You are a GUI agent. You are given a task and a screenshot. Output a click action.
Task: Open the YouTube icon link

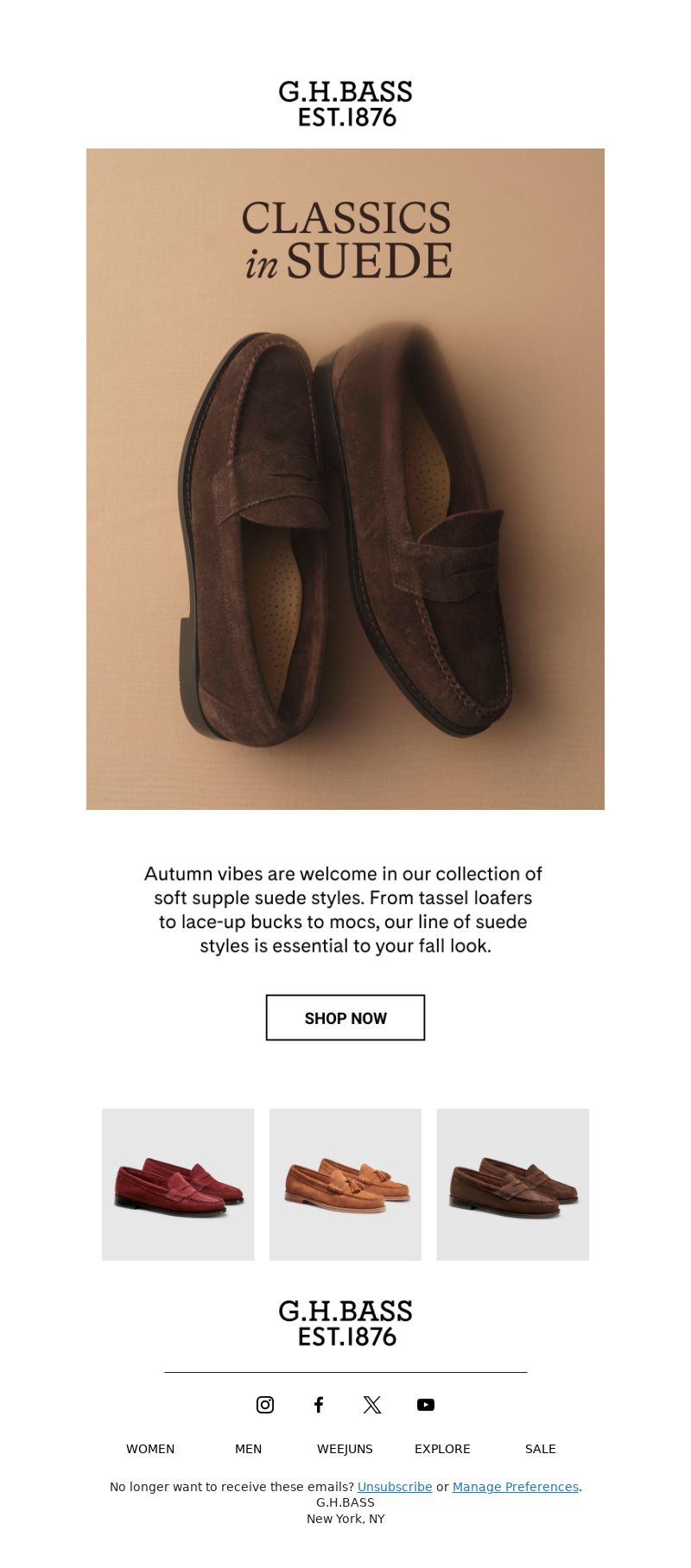[x=426, y=1405]
